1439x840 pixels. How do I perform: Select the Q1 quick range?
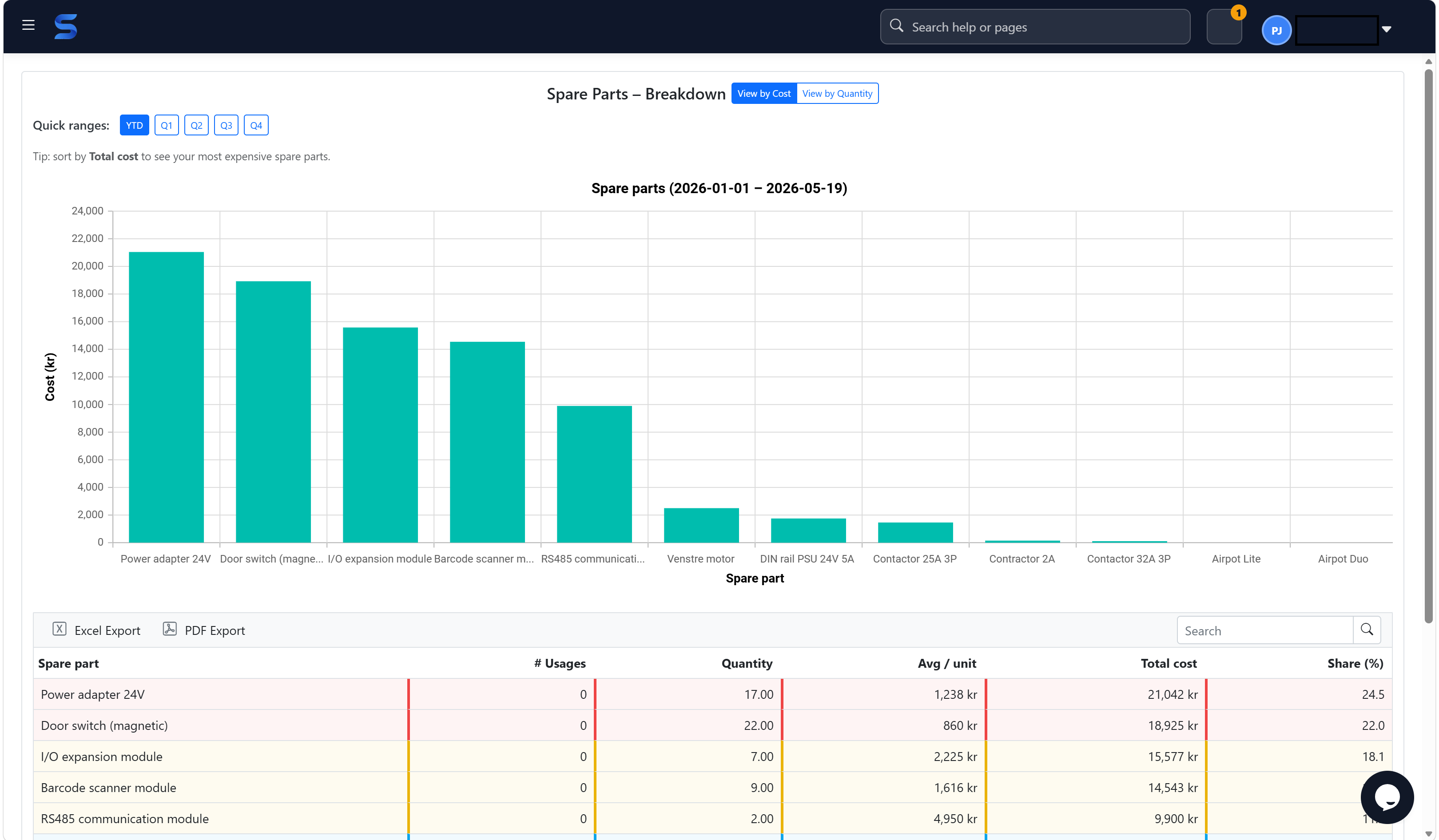click(x=166, y=126)
